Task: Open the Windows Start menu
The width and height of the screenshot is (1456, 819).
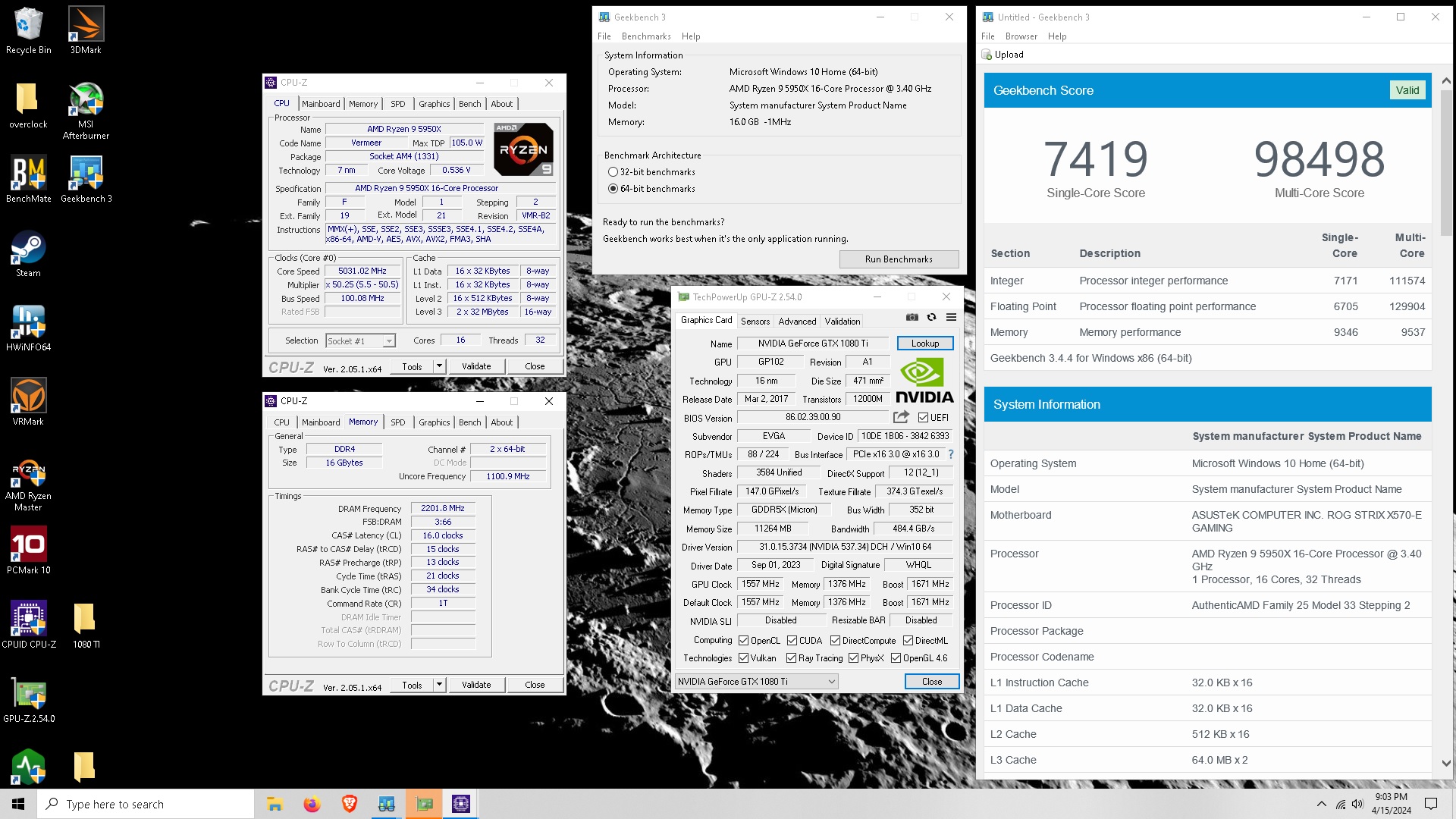Action: [18, 804]
